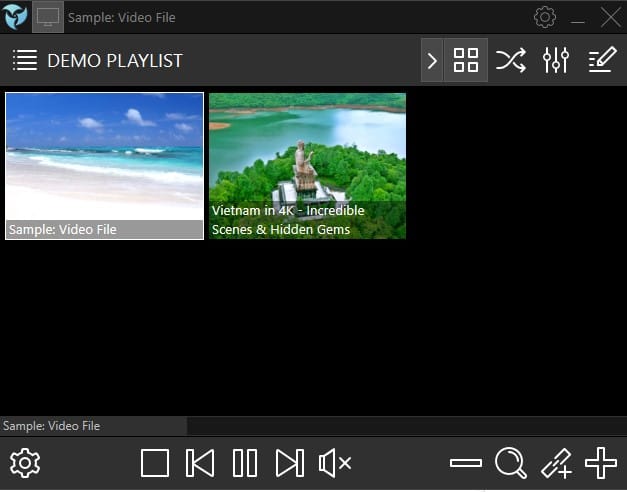The height and width of the screenshot is (492, 627).
Task: Remove item with the minus icon
Action: click(x=466, y=463)
